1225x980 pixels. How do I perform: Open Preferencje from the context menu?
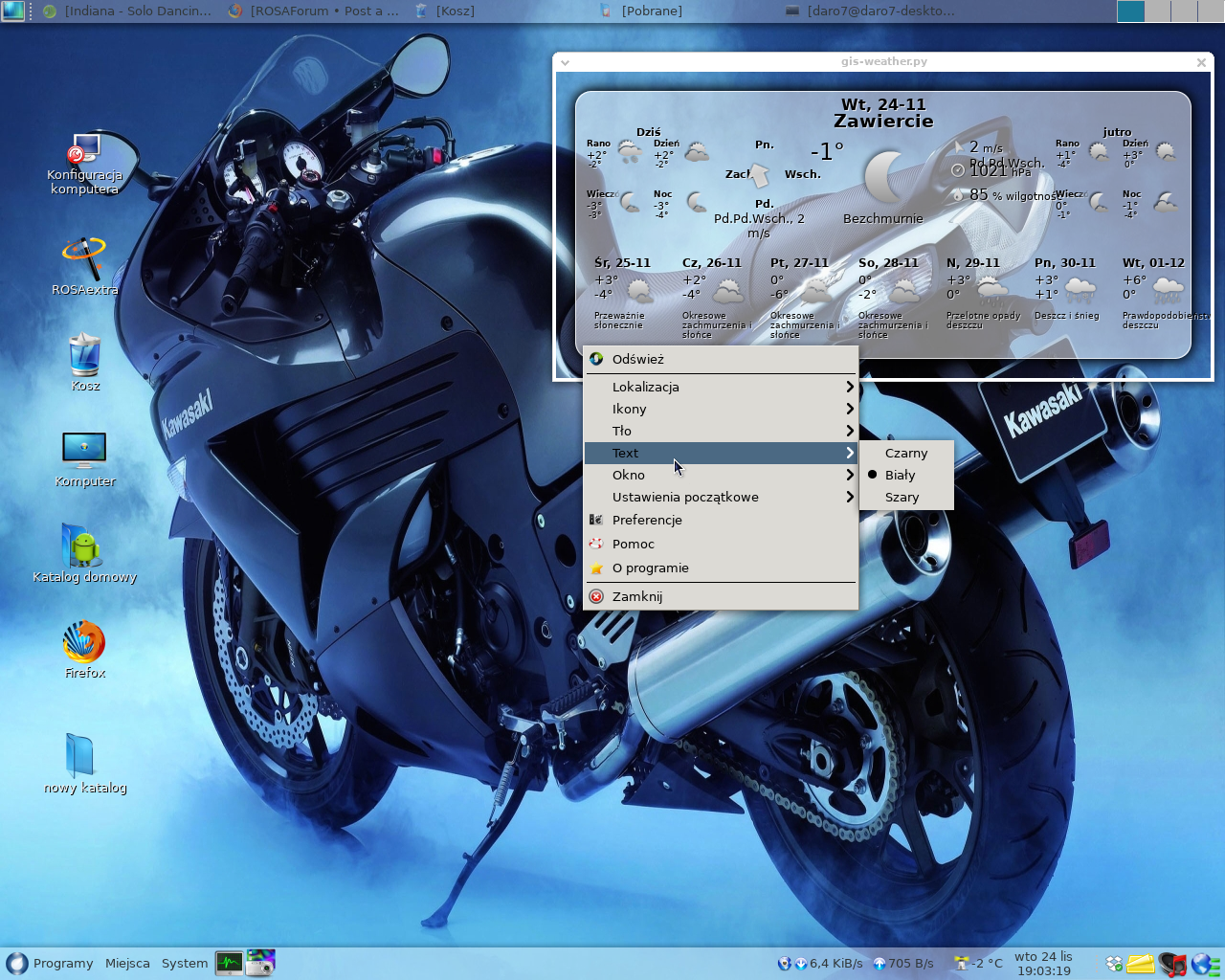tap(647, 520)
